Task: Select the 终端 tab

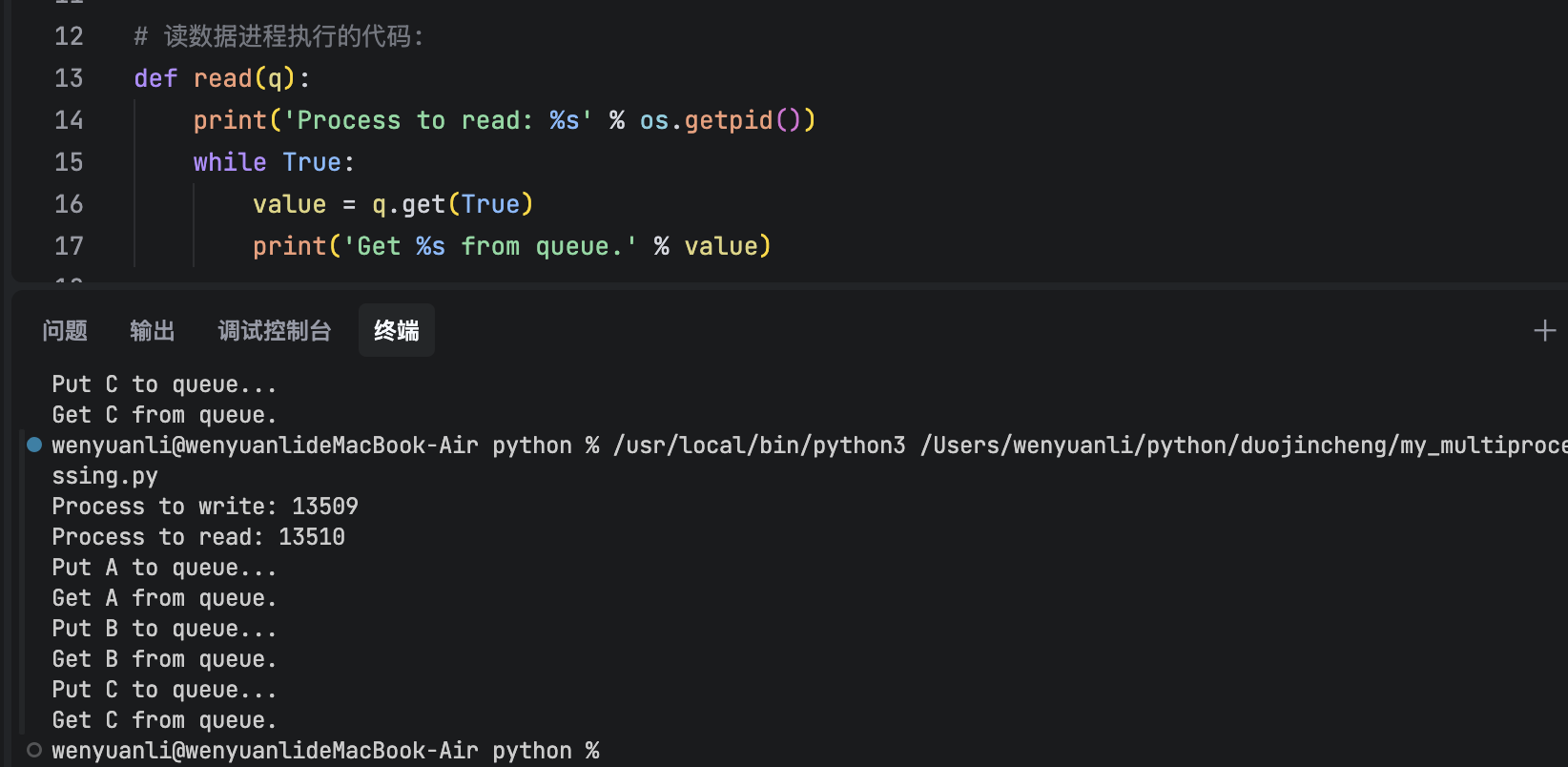Action: pos(397,330)
